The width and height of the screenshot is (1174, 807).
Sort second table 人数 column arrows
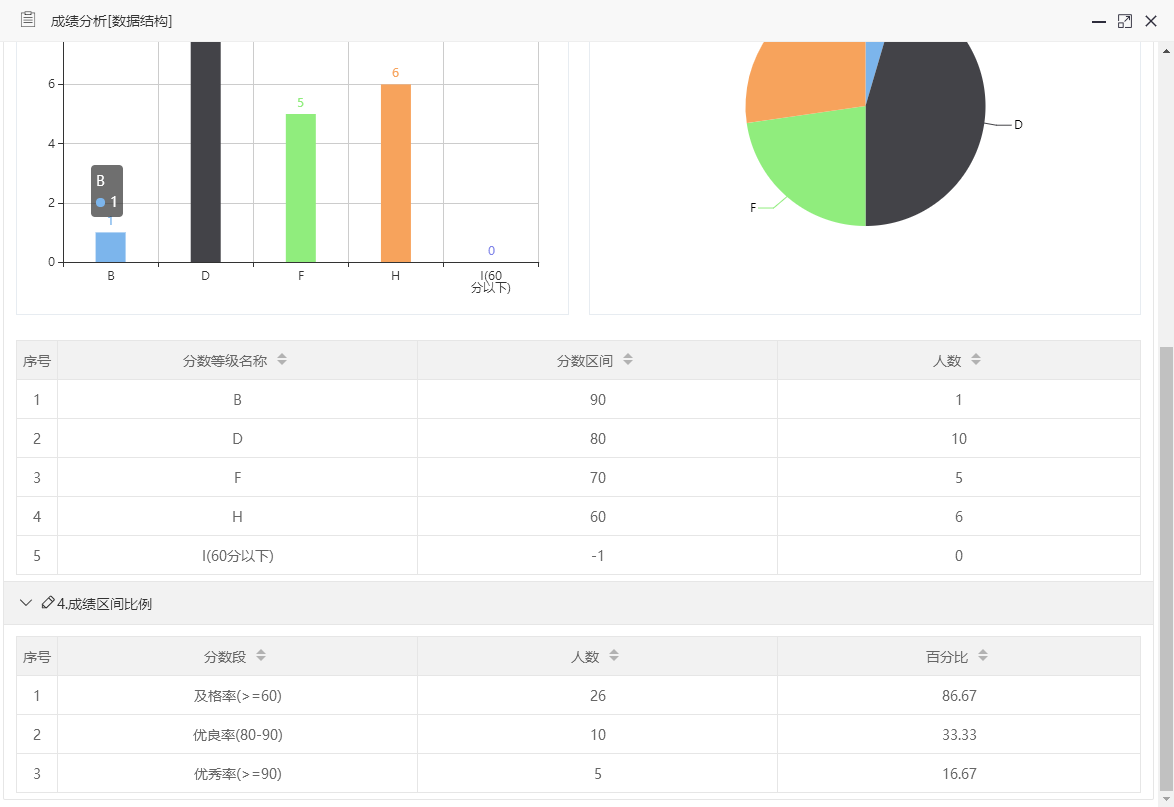click(613, 656)
